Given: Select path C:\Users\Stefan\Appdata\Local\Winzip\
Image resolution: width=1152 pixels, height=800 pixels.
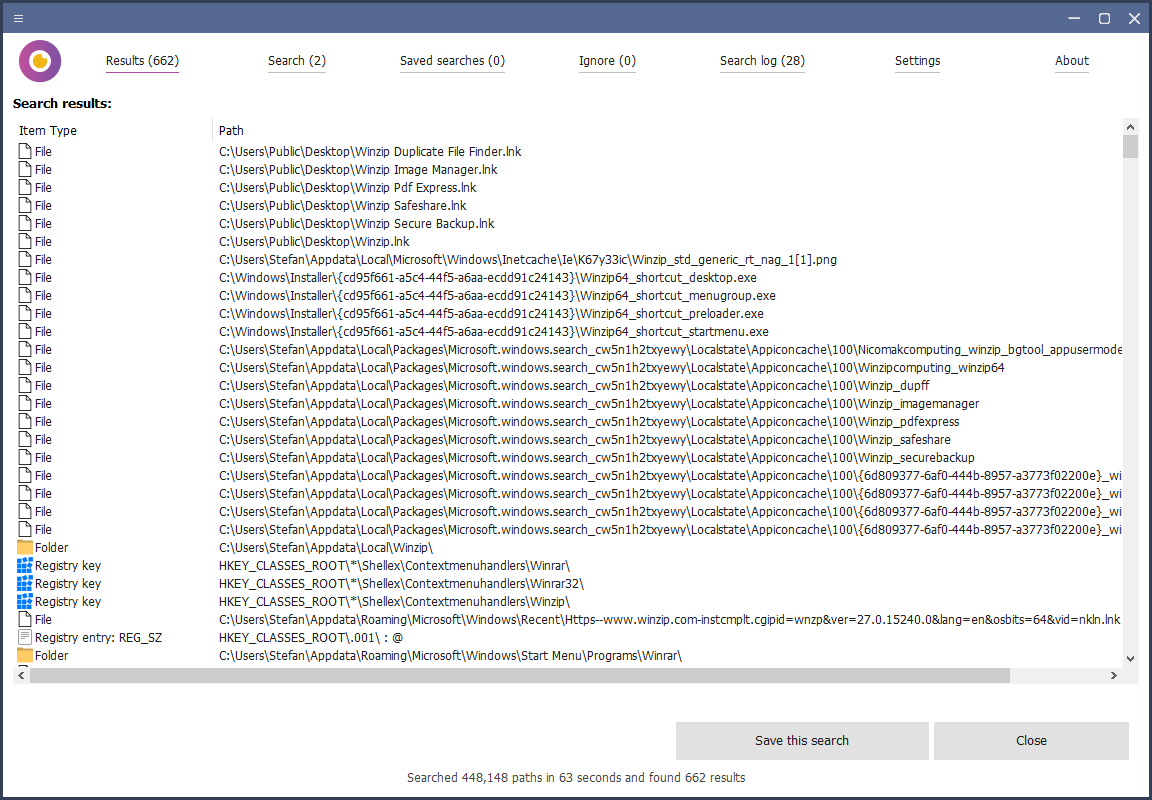Looking at the screenshot, I should pos(326,547).
